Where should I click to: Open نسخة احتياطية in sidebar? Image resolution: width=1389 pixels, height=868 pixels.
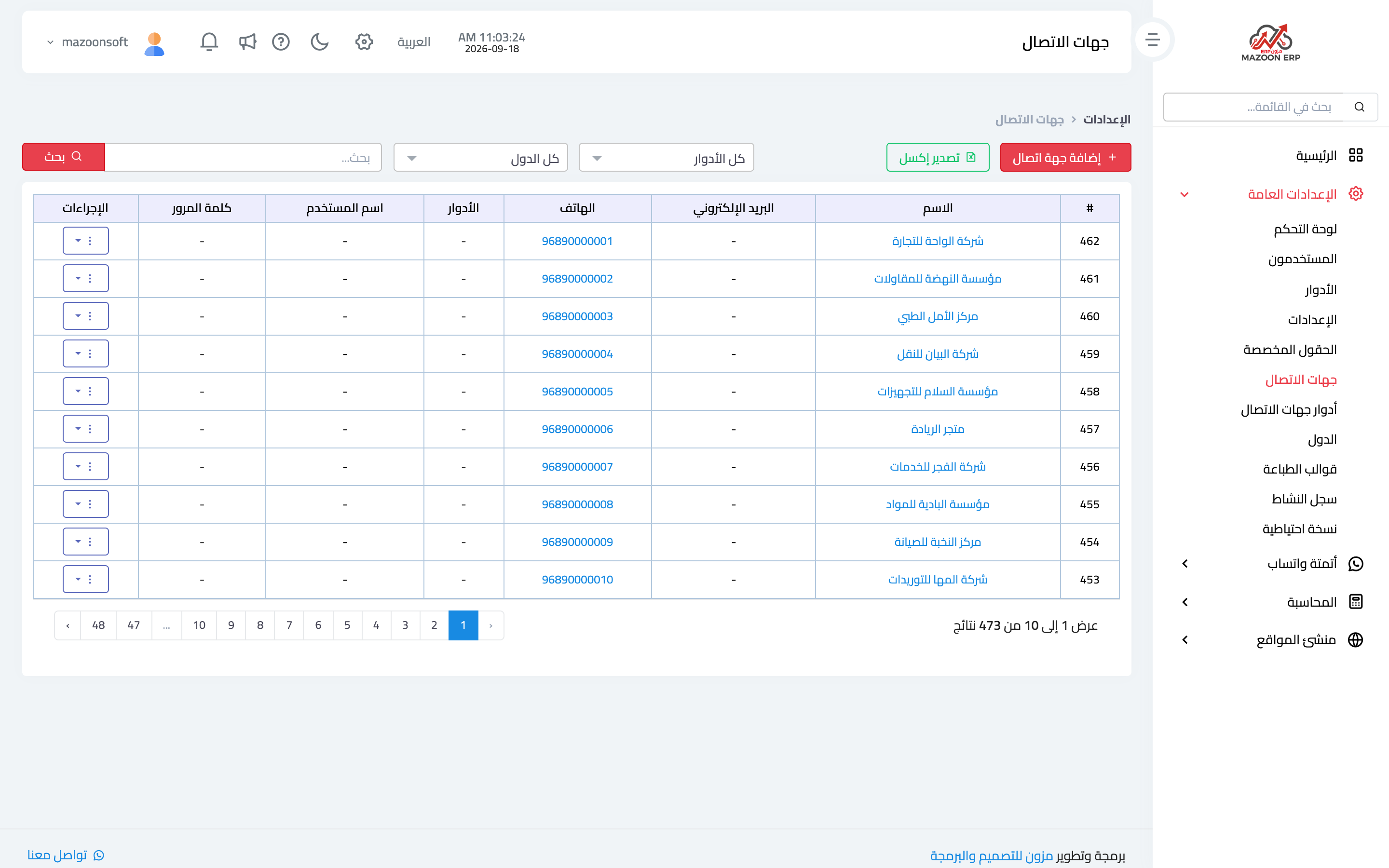click(1299, 529)
